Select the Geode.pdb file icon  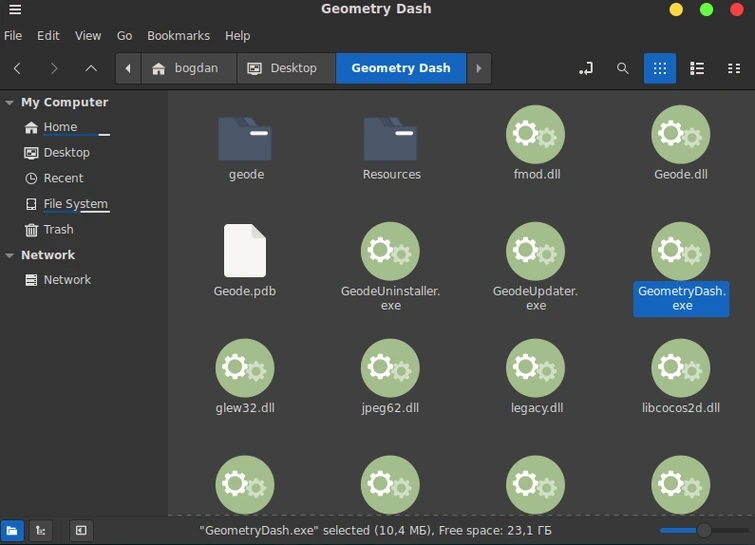245,250
